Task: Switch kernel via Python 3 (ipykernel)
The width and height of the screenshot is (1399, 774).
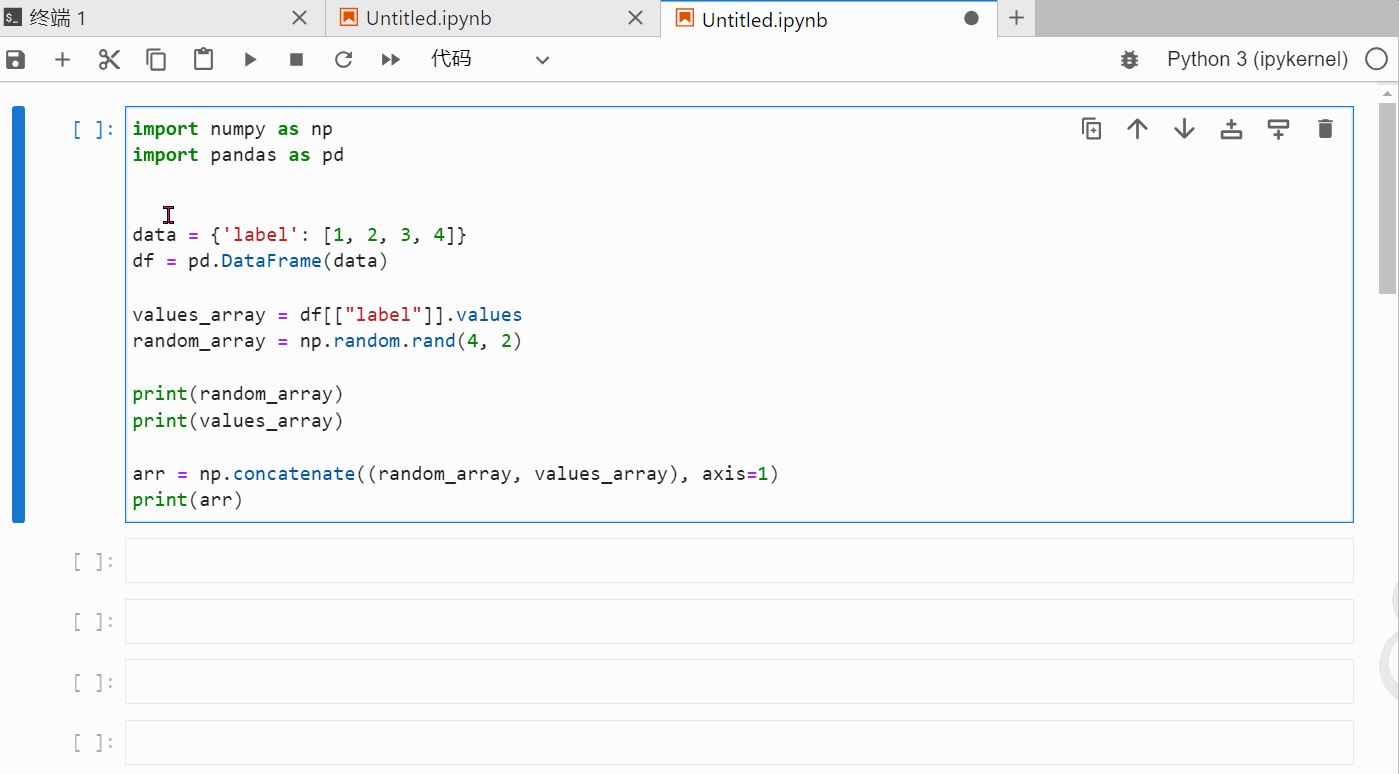Action: 1257,60
